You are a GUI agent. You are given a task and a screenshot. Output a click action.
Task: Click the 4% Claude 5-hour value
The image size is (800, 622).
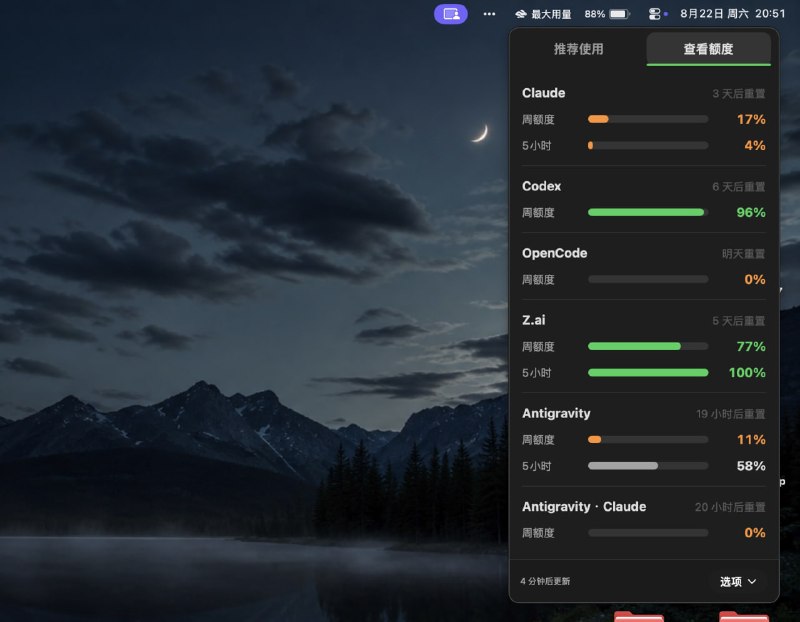pos(755,145)
